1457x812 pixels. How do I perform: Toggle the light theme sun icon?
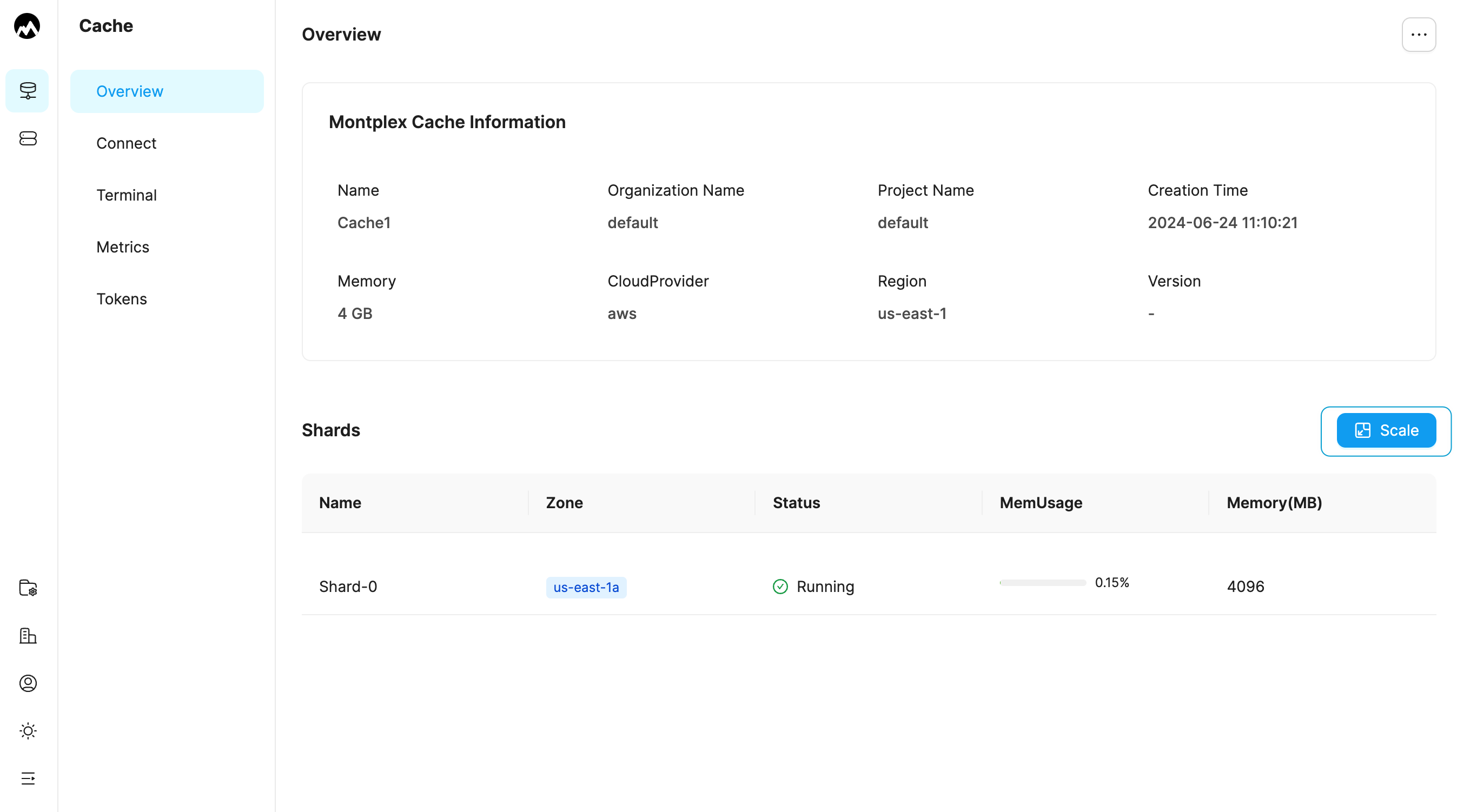point(28,731)
